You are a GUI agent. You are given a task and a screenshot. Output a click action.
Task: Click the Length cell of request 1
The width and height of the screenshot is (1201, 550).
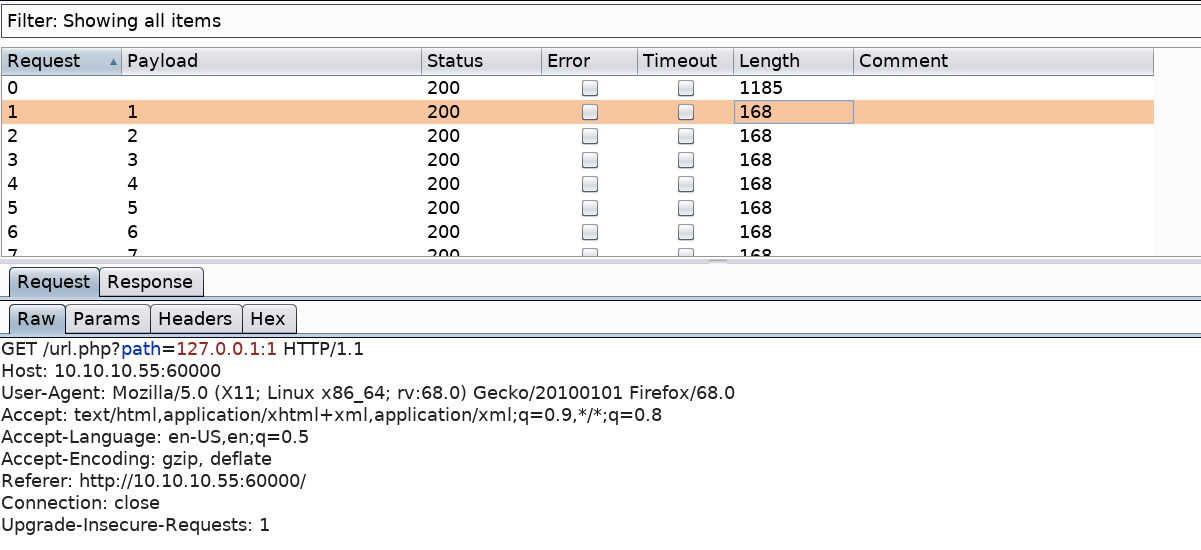click(792, 112)
